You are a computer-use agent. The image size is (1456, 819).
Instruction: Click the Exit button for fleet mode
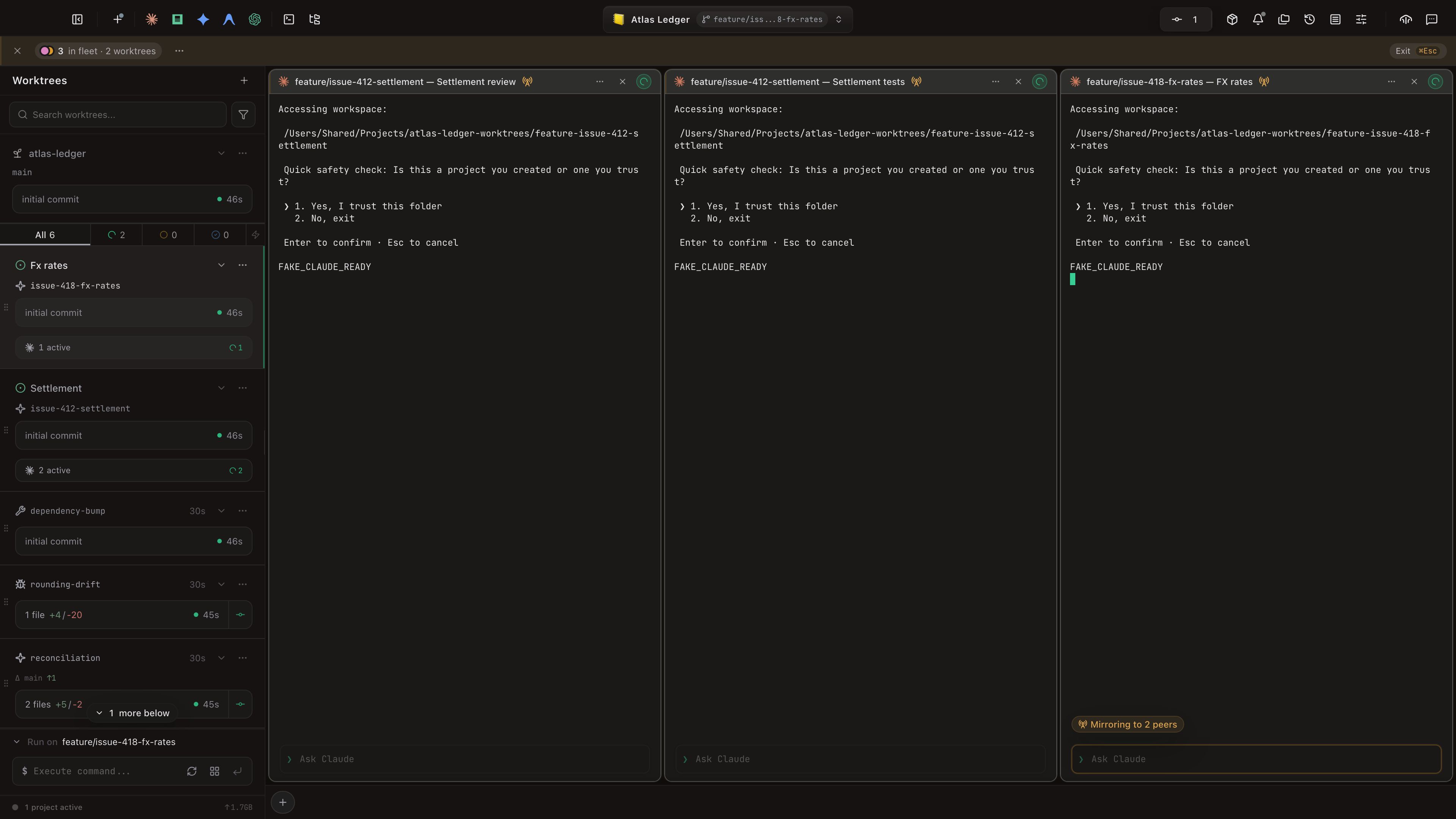click(x=1417, y=51)
